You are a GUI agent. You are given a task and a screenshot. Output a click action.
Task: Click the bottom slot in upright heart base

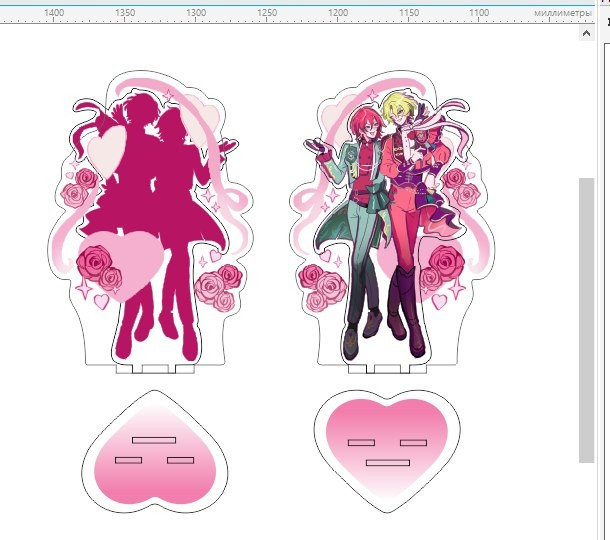(388, 463)
